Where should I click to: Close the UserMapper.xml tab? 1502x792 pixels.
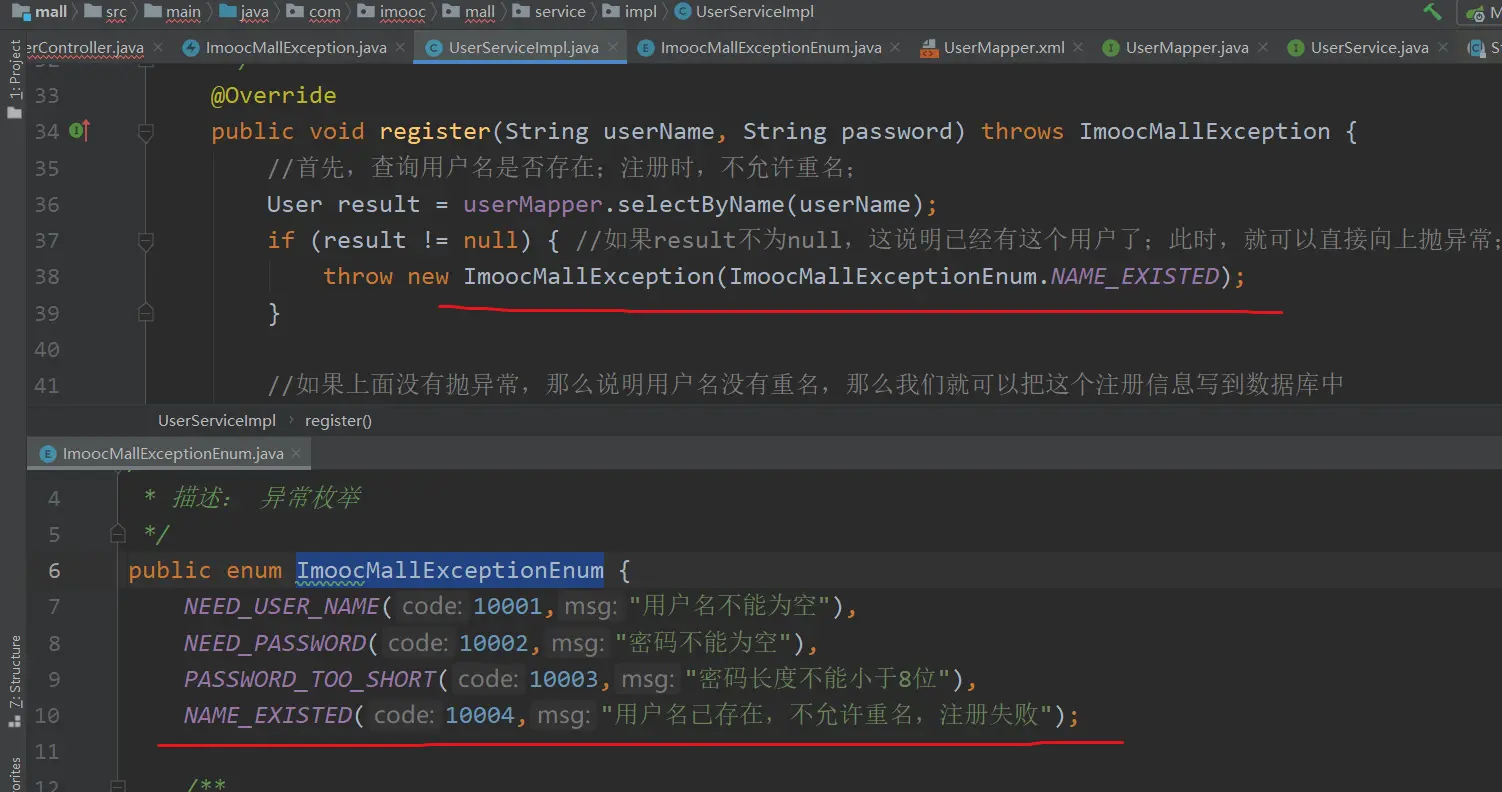(x=1078, y=48)
